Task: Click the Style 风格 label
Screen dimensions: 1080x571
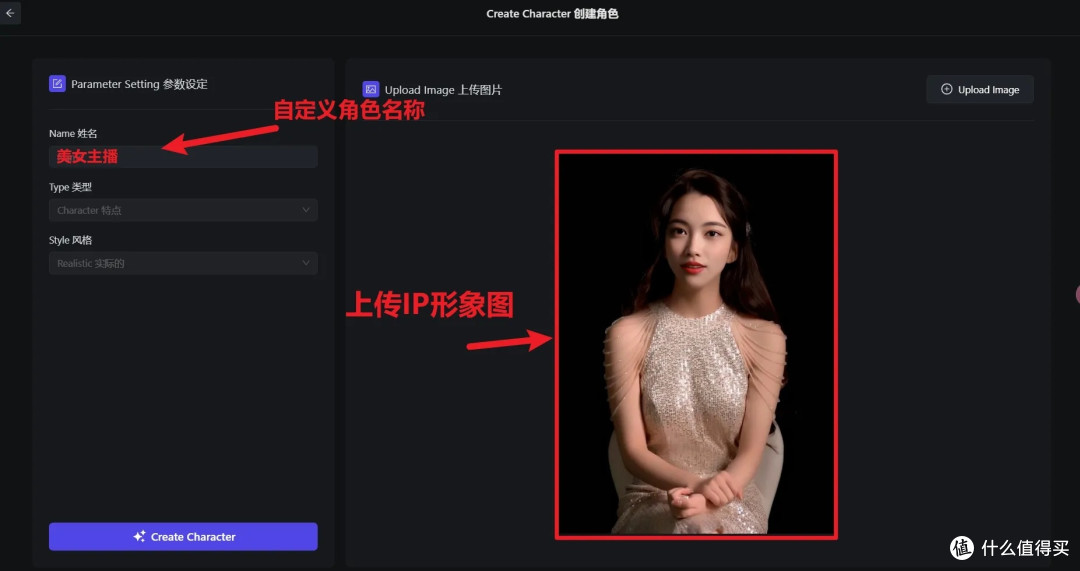Action: tap(70, 240)
